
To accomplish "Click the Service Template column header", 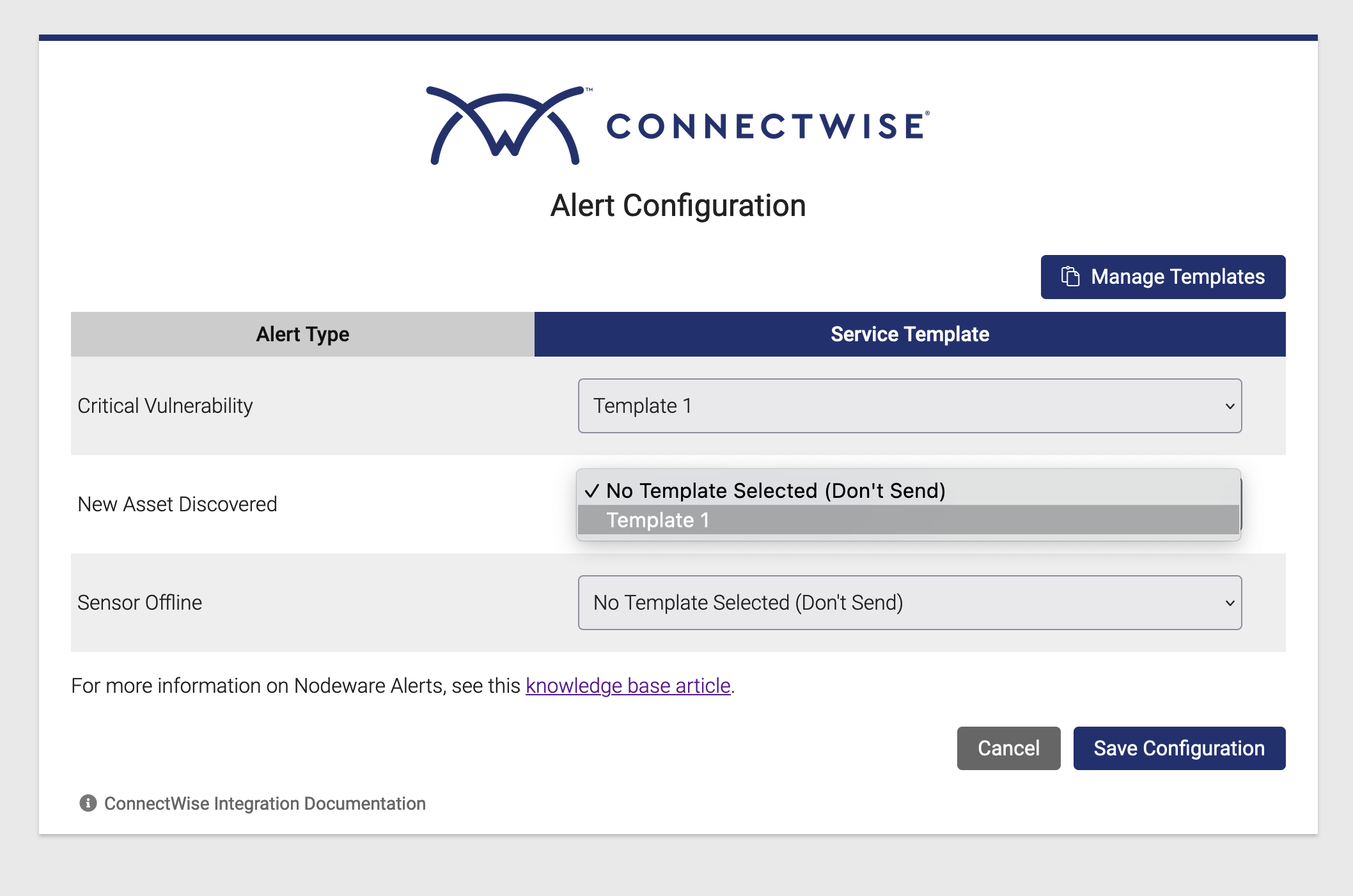I will (909, 334).
